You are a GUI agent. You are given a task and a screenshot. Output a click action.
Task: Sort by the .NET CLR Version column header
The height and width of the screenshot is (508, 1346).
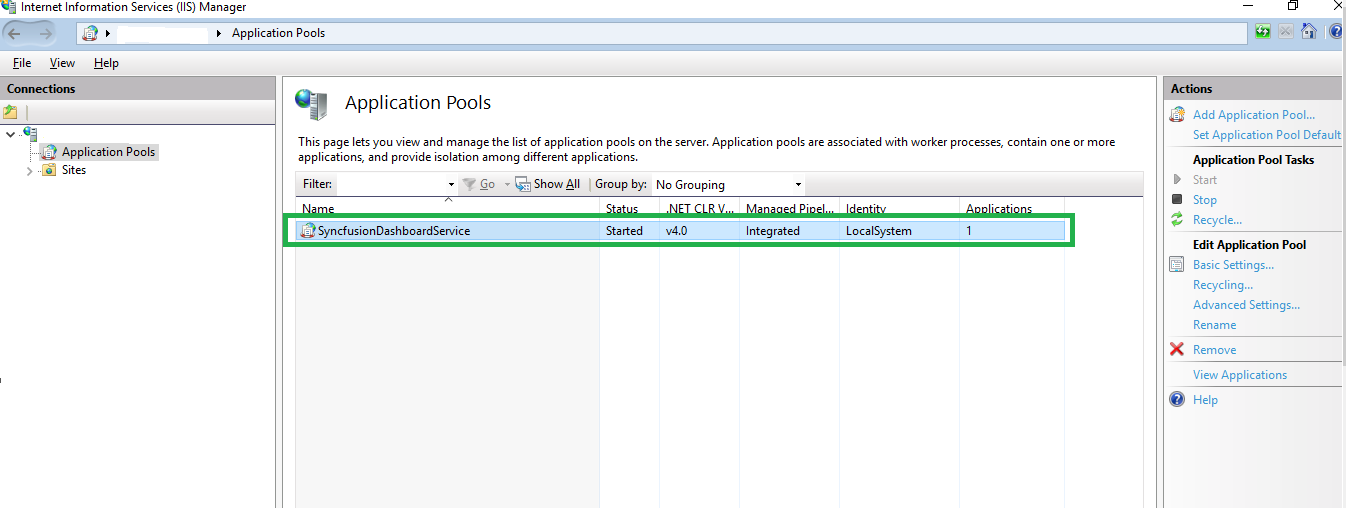coord(700,209)
